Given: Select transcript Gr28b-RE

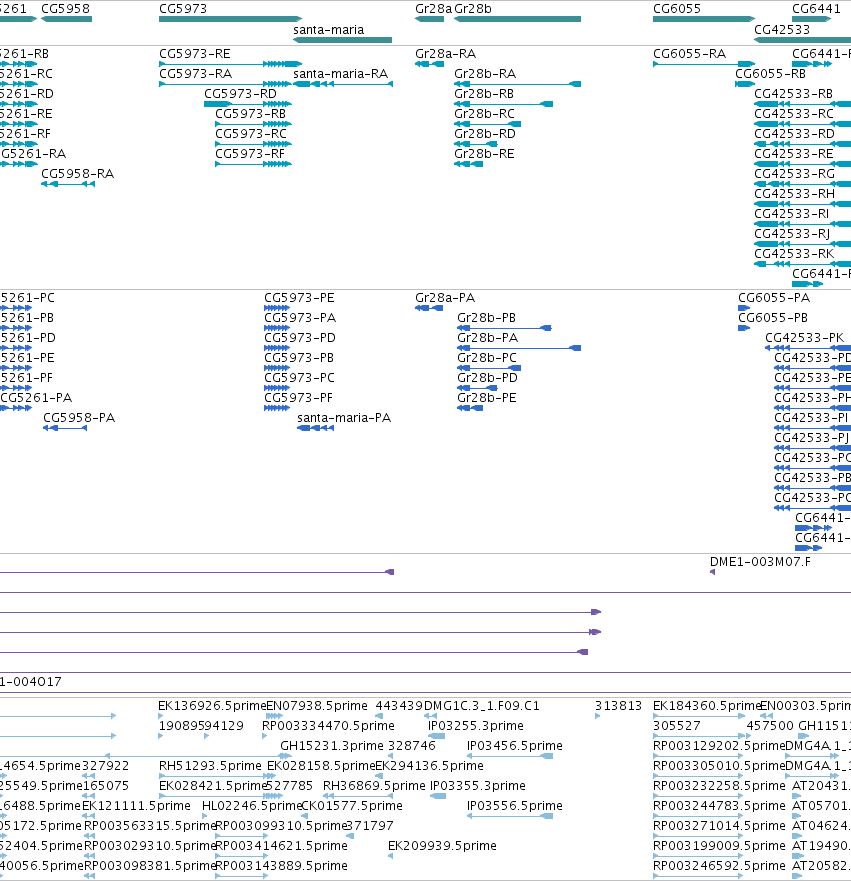Looking at the screenshot, I should point(484,153).
